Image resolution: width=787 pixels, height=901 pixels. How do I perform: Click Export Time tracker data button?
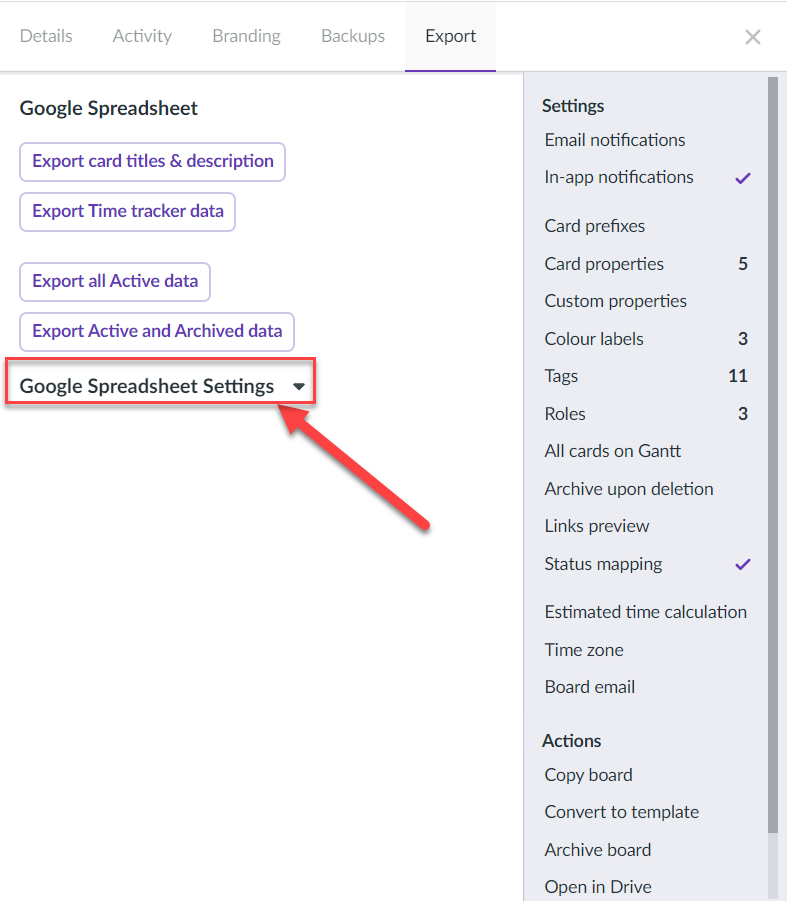[x=128, y=211]
